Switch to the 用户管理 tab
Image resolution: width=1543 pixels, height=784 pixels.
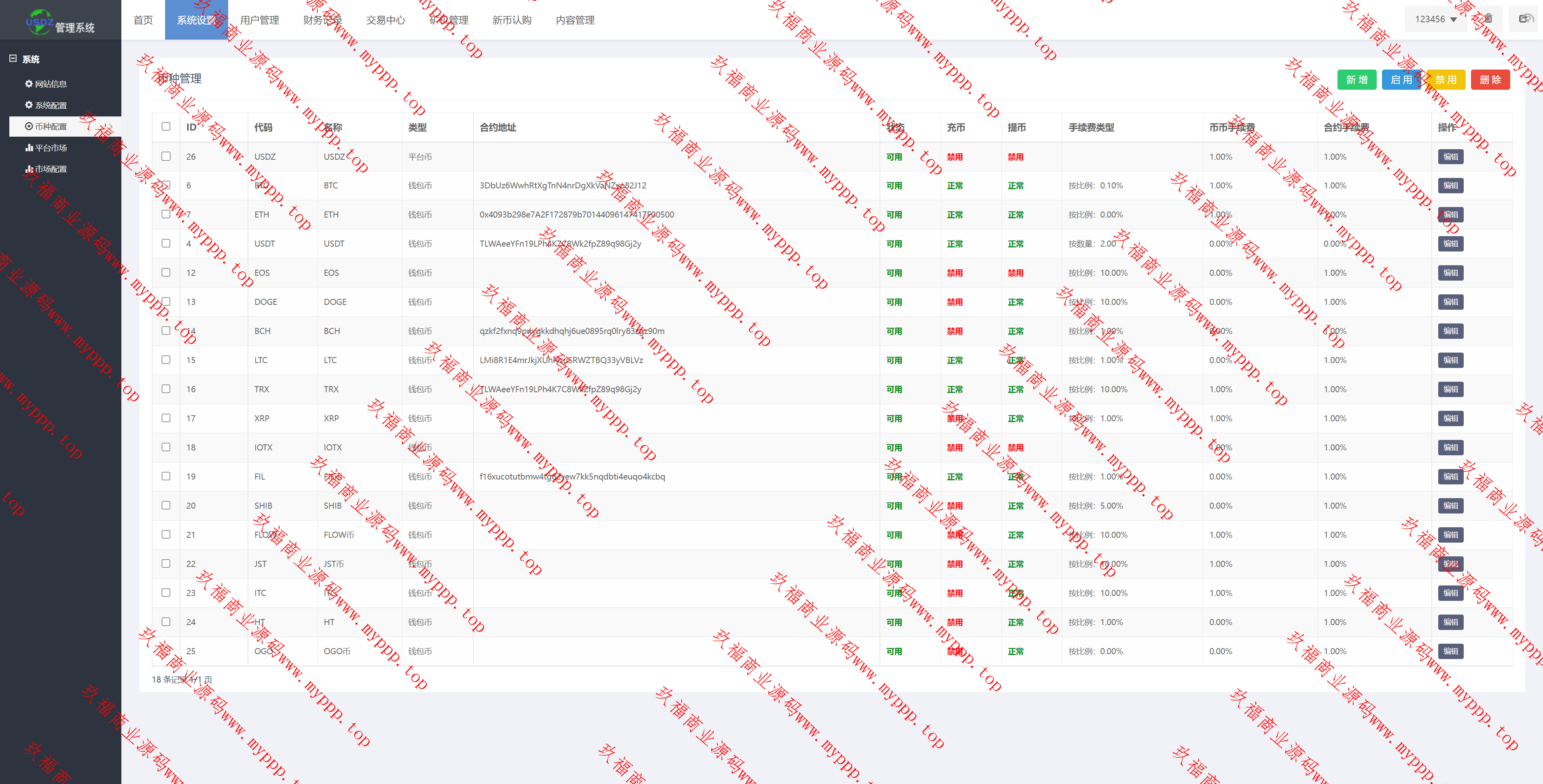click(x=259, y=20)
